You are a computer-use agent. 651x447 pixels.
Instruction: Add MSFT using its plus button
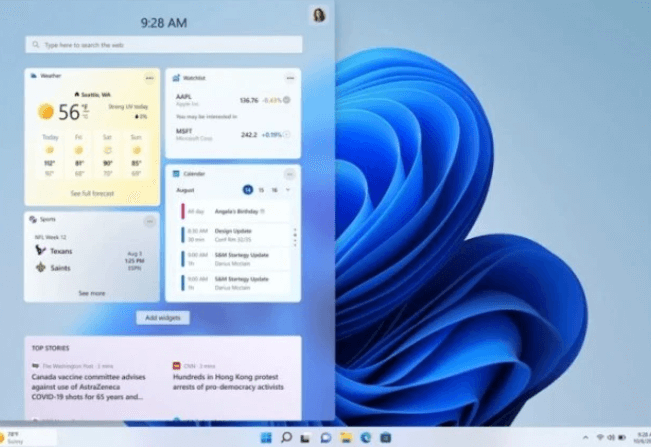[x=286, y=134]
